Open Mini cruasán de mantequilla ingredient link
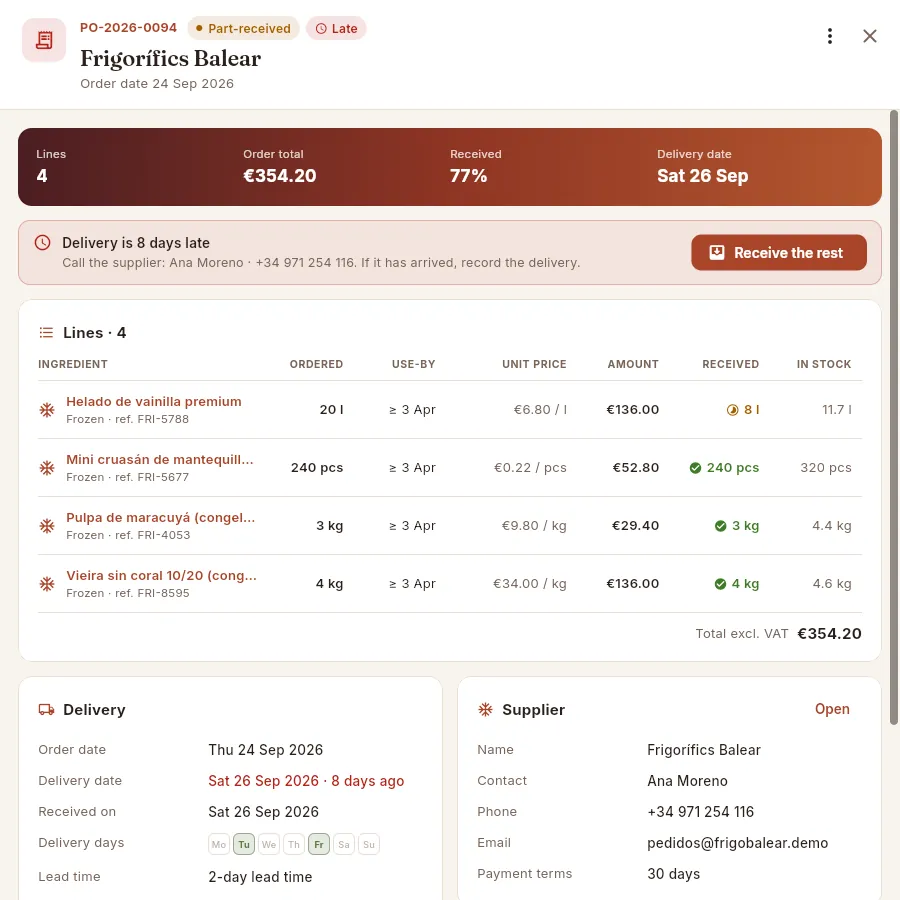 160,460
